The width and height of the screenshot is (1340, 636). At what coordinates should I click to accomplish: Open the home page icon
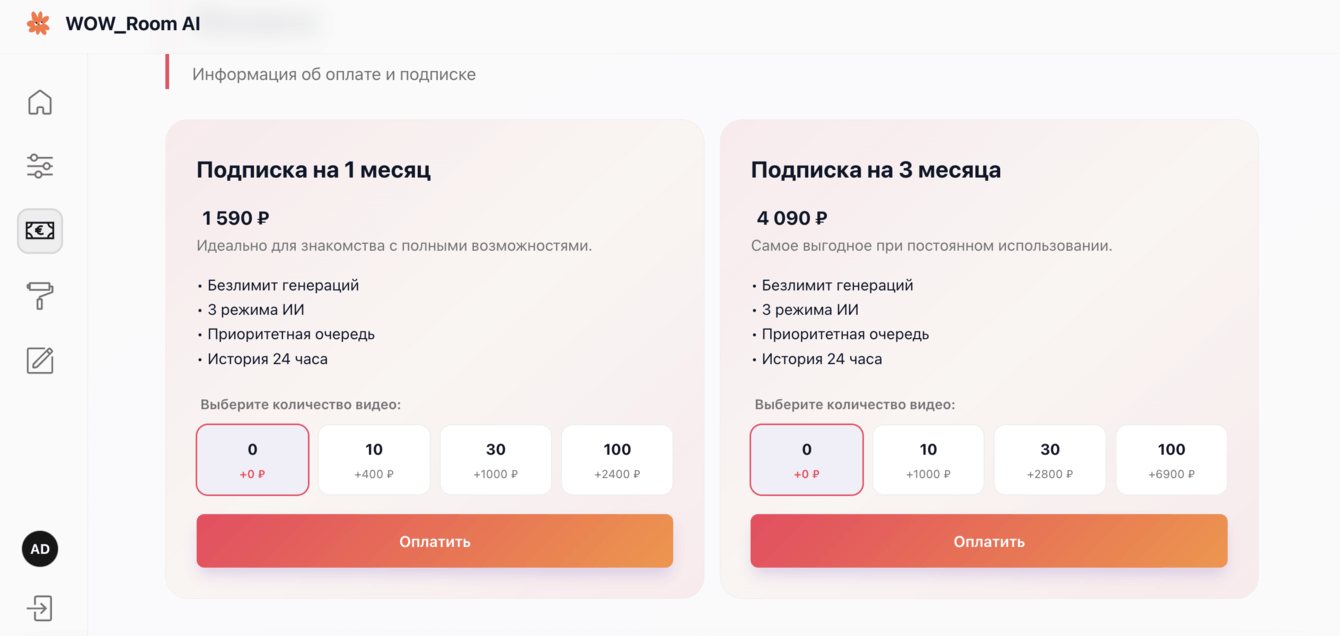point(40,102)
